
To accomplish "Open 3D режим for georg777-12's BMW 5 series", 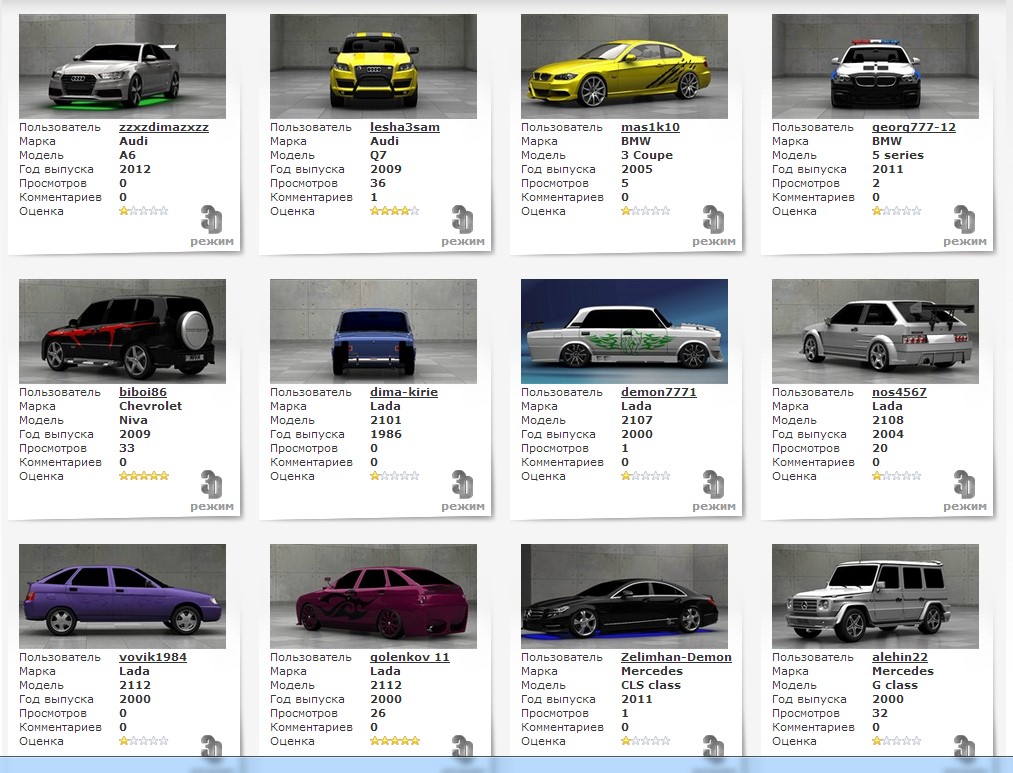I will click(965, 226).
